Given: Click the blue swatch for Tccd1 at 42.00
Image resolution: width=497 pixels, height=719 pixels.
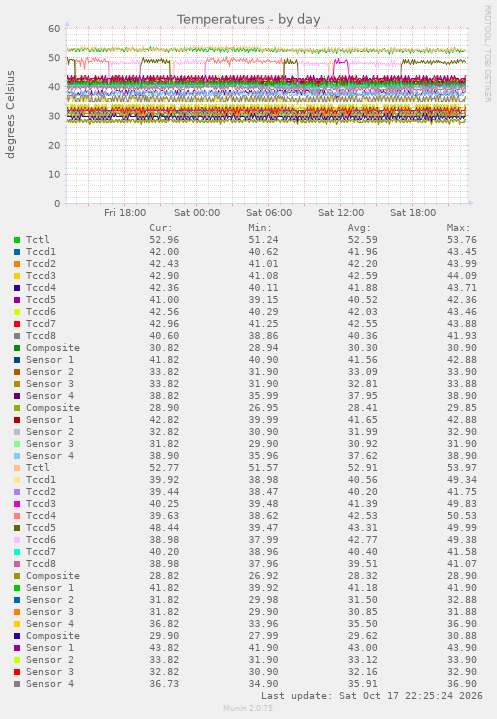Looking at the screenshot, I should coord(17,252).
